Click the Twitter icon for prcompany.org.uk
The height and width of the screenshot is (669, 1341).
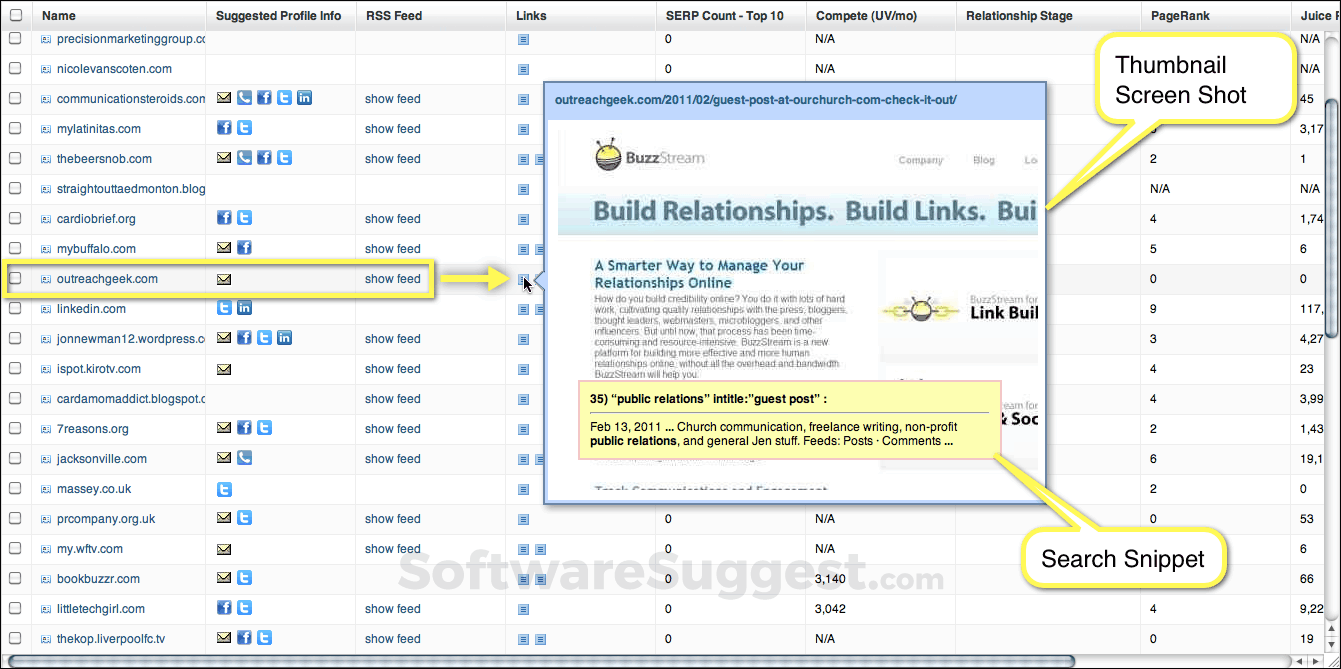pyautogui.click(x=244, y=518)
